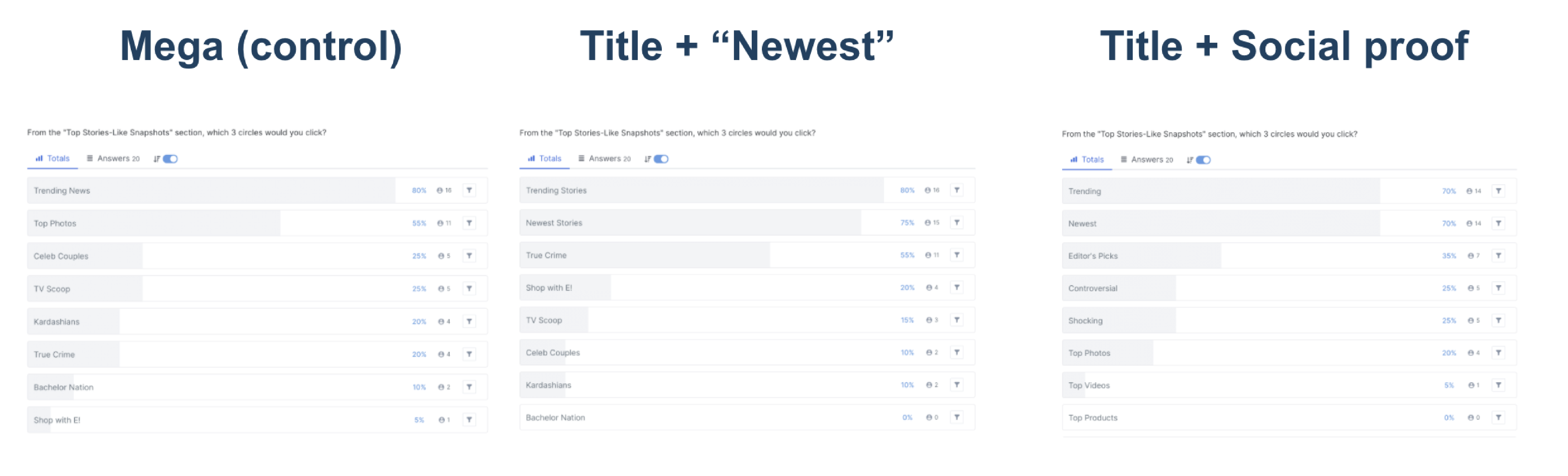Click filter icon for Newest Stories row
This screenshot has height=476, width=1568.
coord(957,223)
